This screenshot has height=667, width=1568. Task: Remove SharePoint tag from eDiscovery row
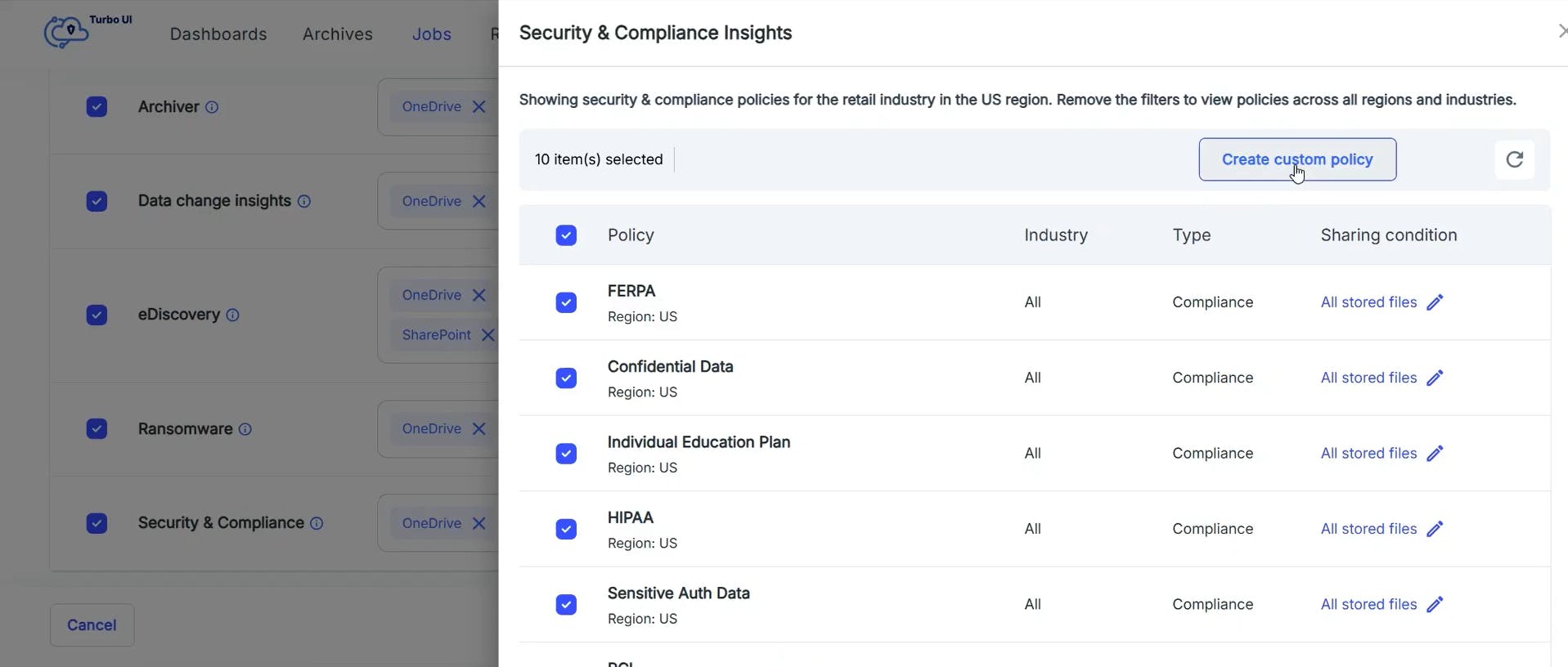(x=488, y=335)
